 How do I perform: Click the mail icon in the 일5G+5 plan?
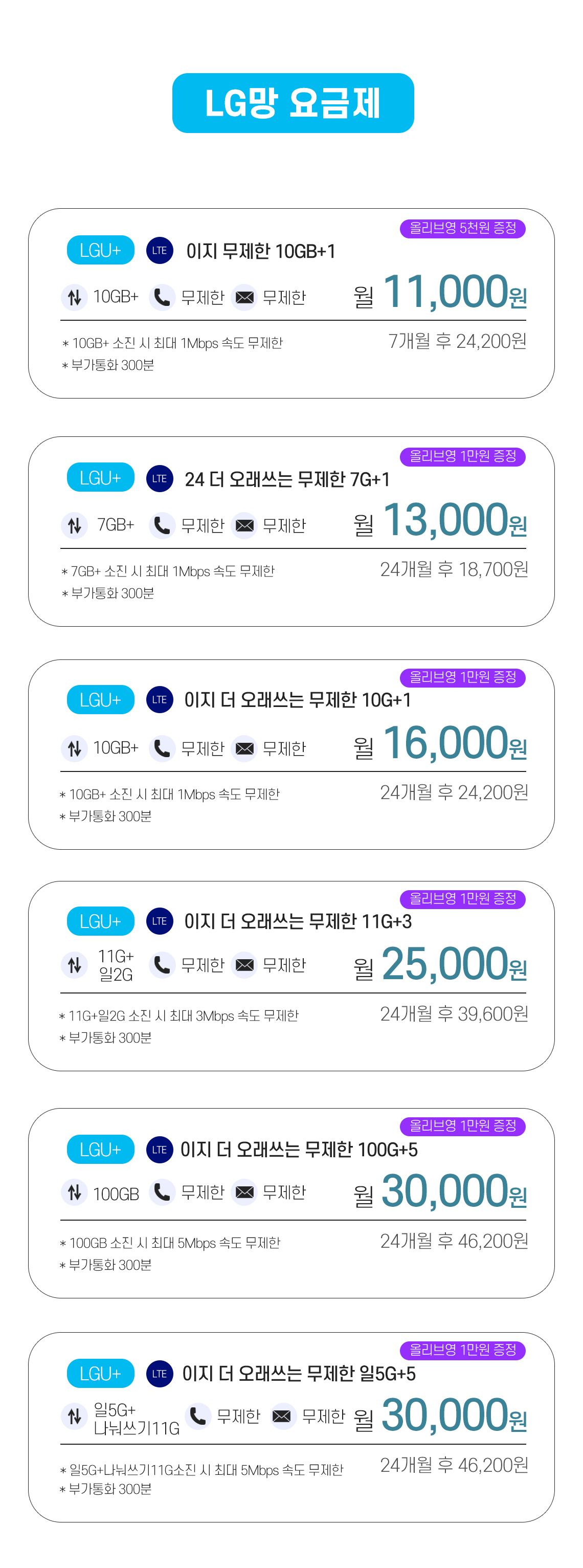click(x=281, y=1416)
